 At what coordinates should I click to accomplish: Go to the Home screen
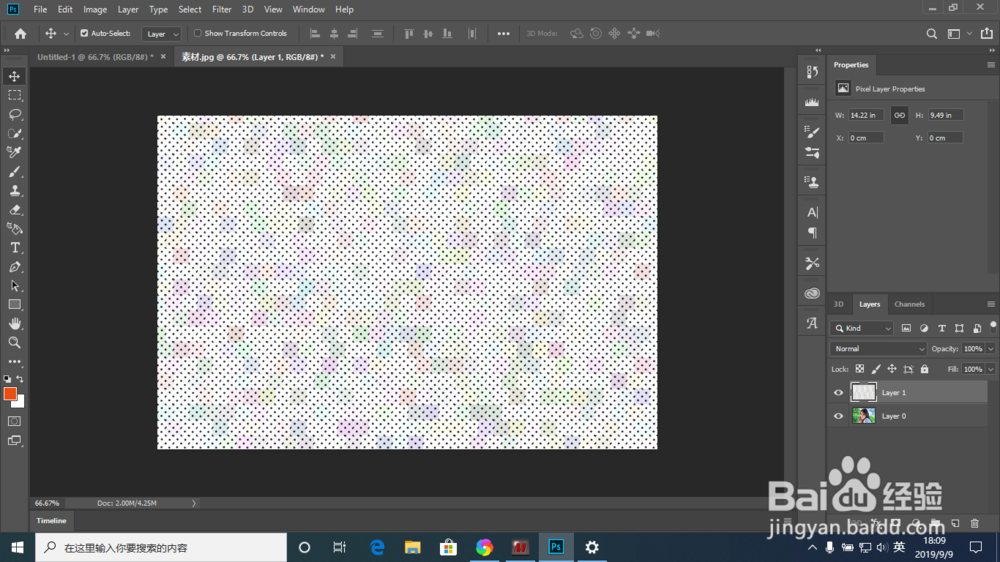tap(20, 33)
